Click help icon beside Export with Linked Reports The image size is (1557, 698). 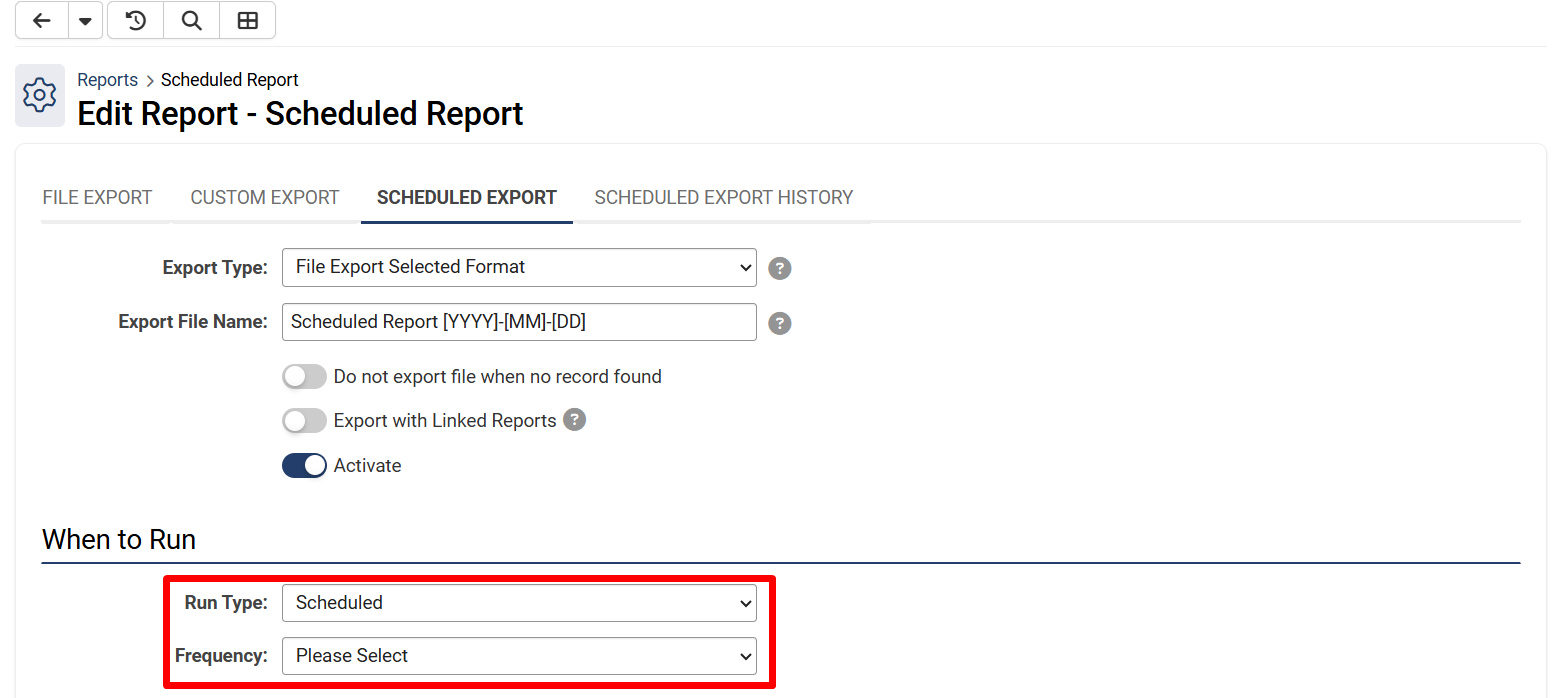[574, 420]
